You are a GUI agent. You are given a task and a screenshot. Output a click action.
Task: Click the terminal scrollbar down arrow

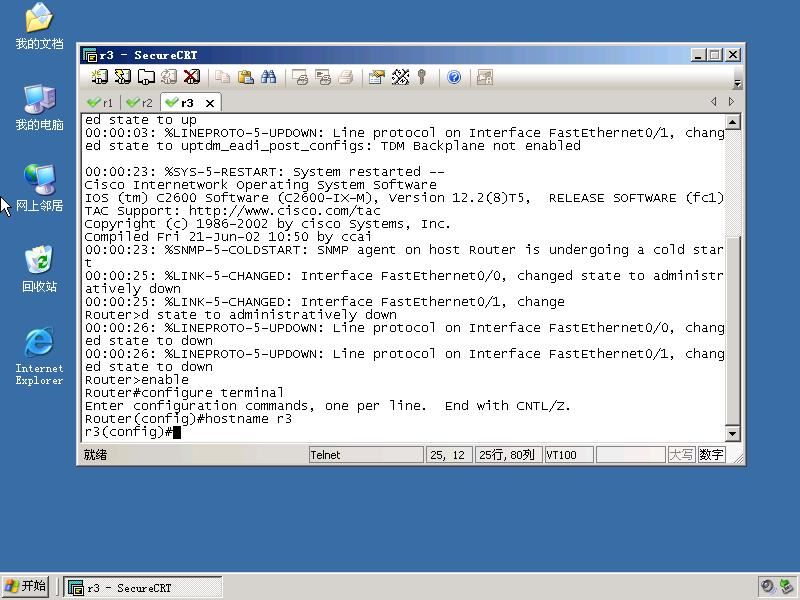[733, 434]
